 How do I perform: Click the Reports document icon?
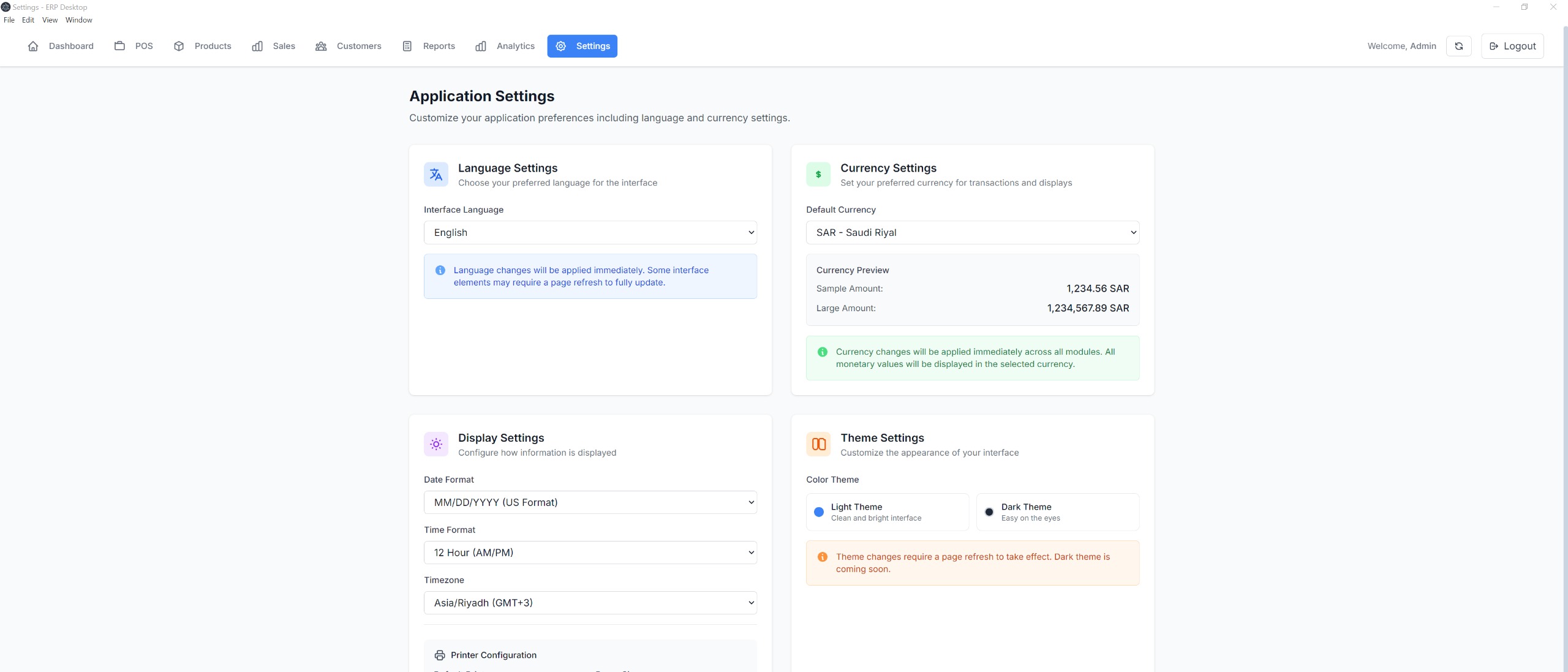point(407,46)
